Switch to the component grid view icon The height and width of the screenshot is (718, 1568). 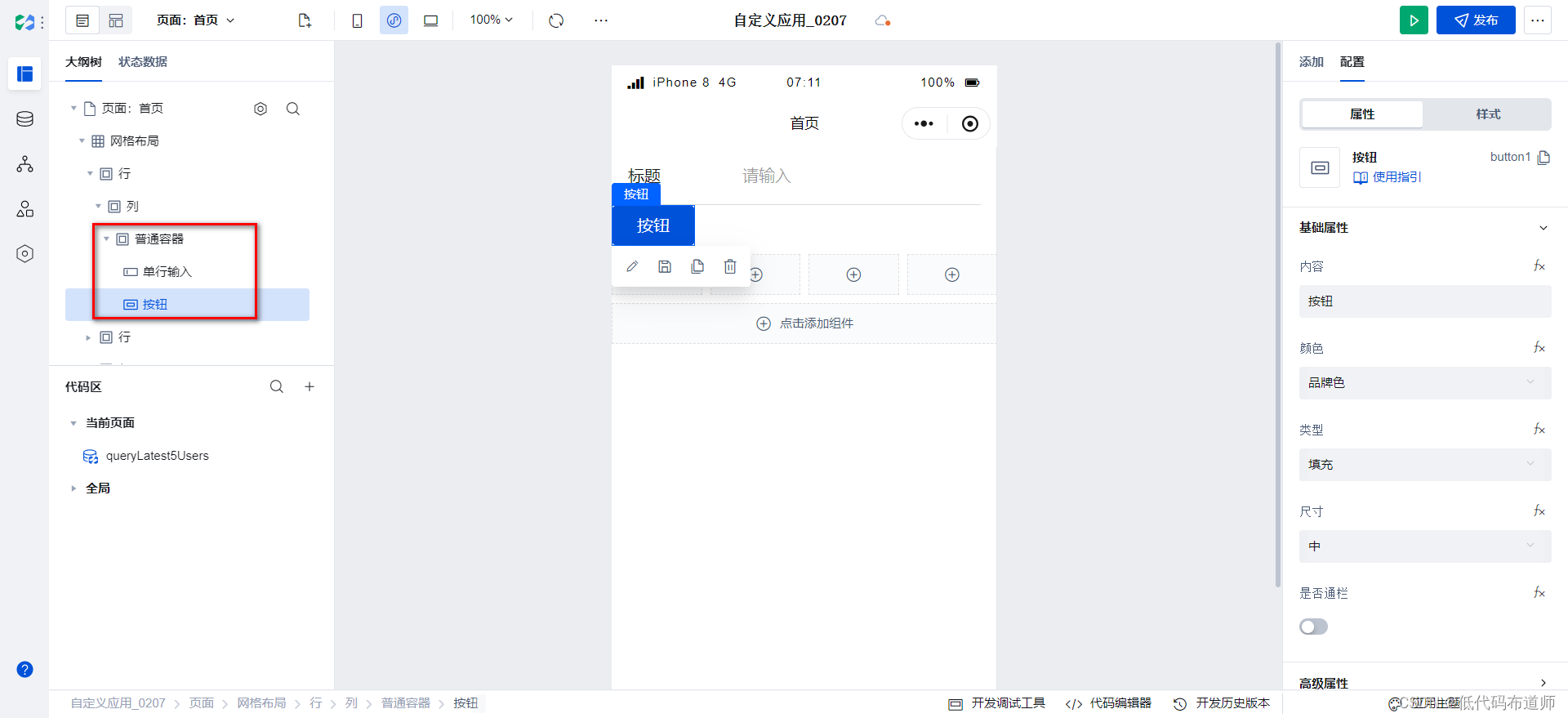tap(116, 20)
